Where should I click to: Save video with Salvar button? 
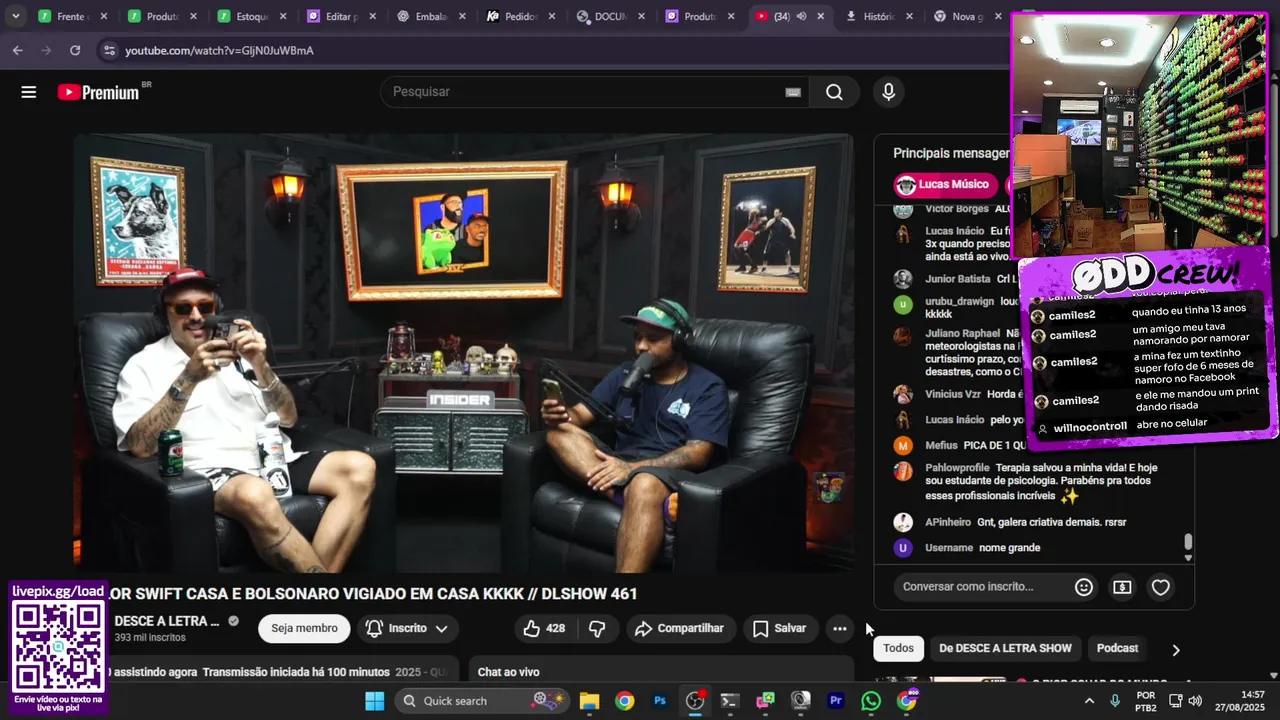(x=779, y=628)
